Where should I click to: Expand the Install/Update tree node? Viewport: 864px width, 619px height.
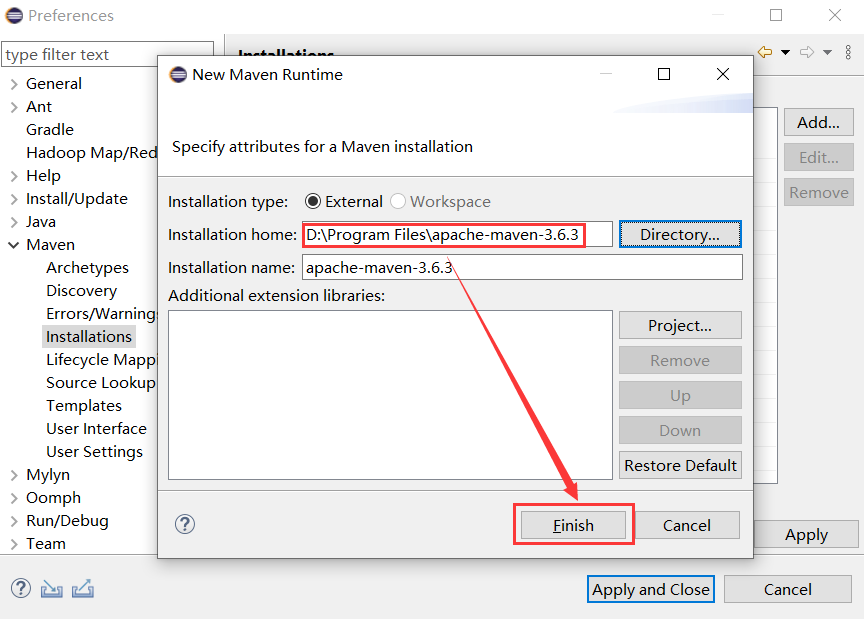pos(14,199)
